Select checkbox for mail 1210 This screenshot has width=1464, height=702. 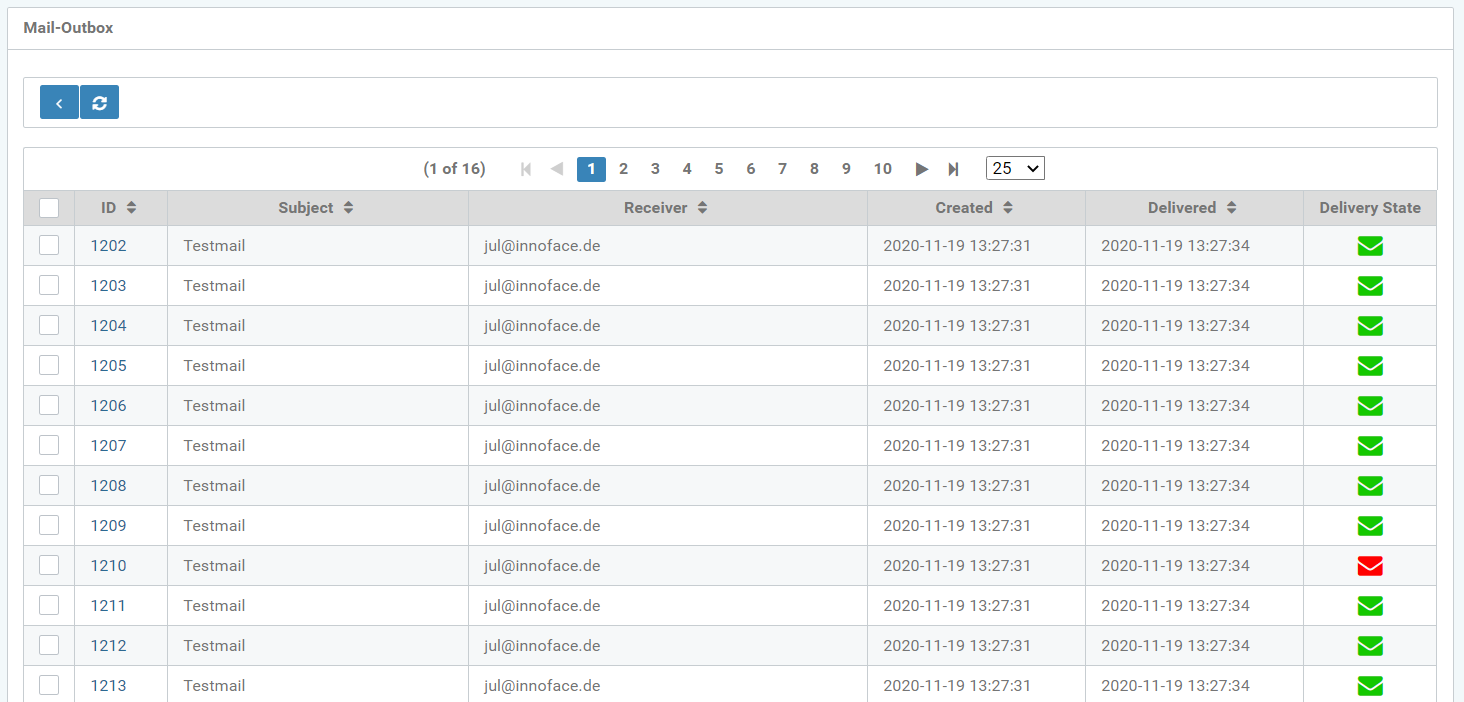tap(49, 566)
